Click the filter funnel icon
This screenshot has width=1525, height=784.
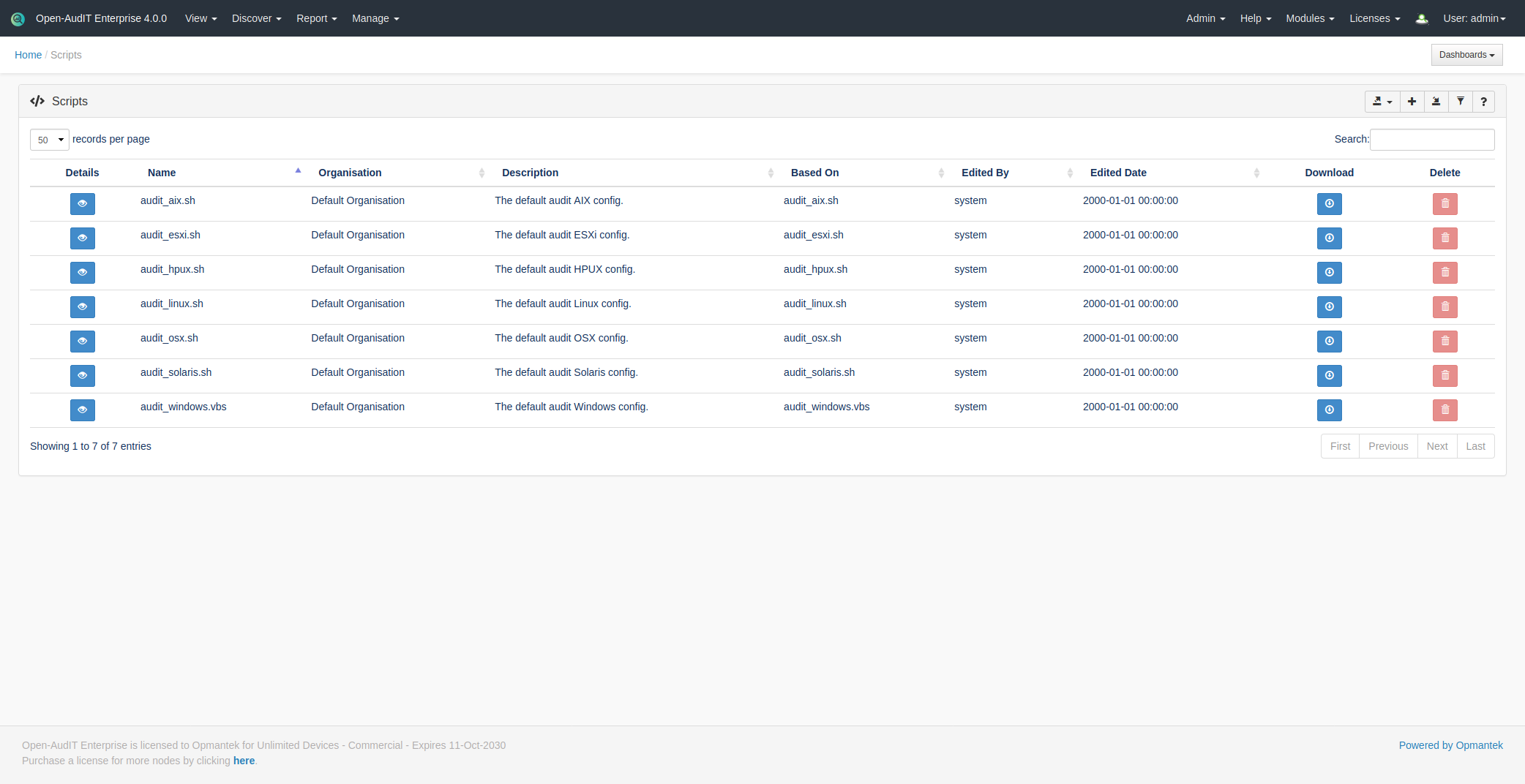click(x=1460, y=102)
